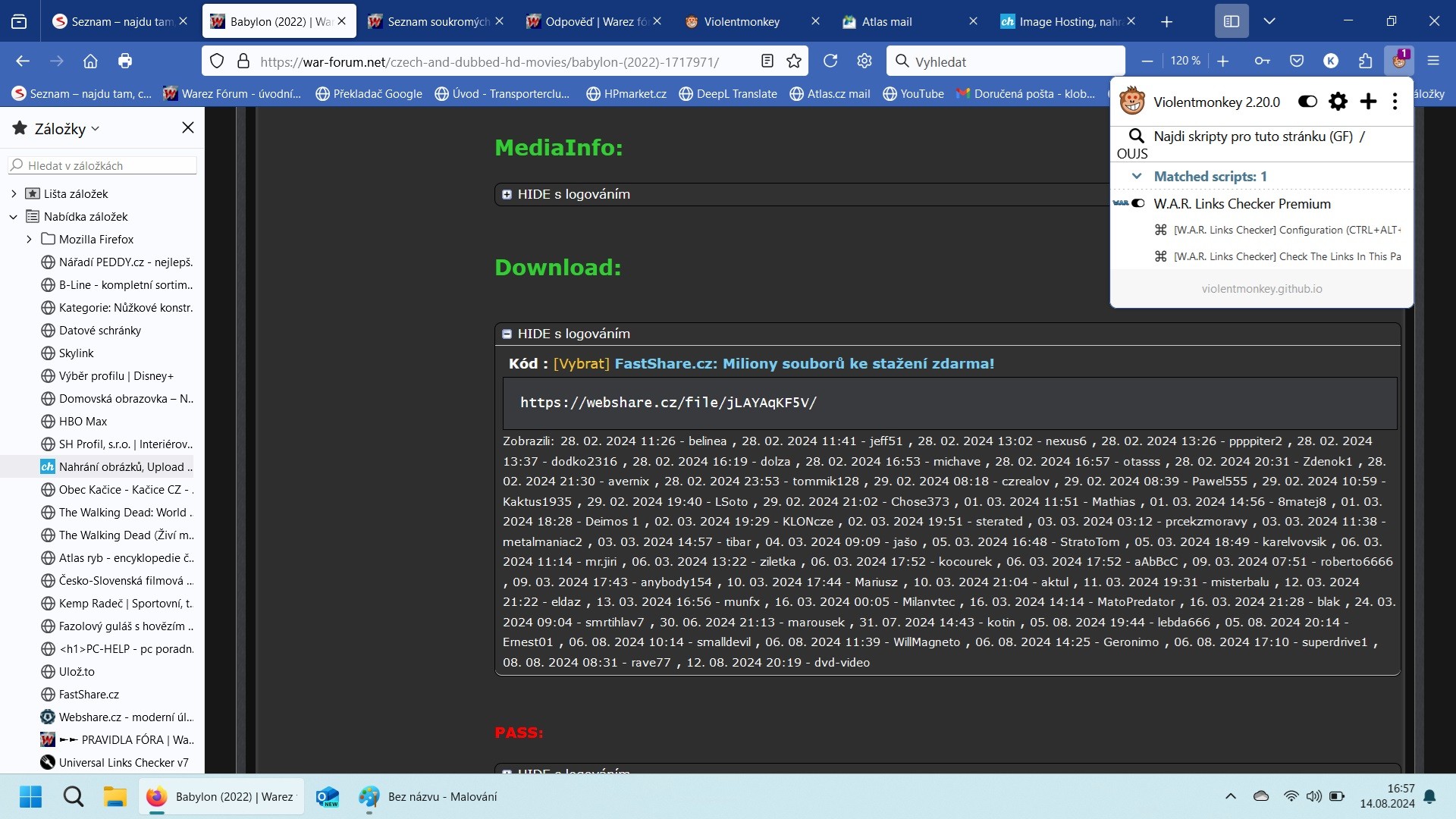Bookmark this page with the star icon

point(794,61)
